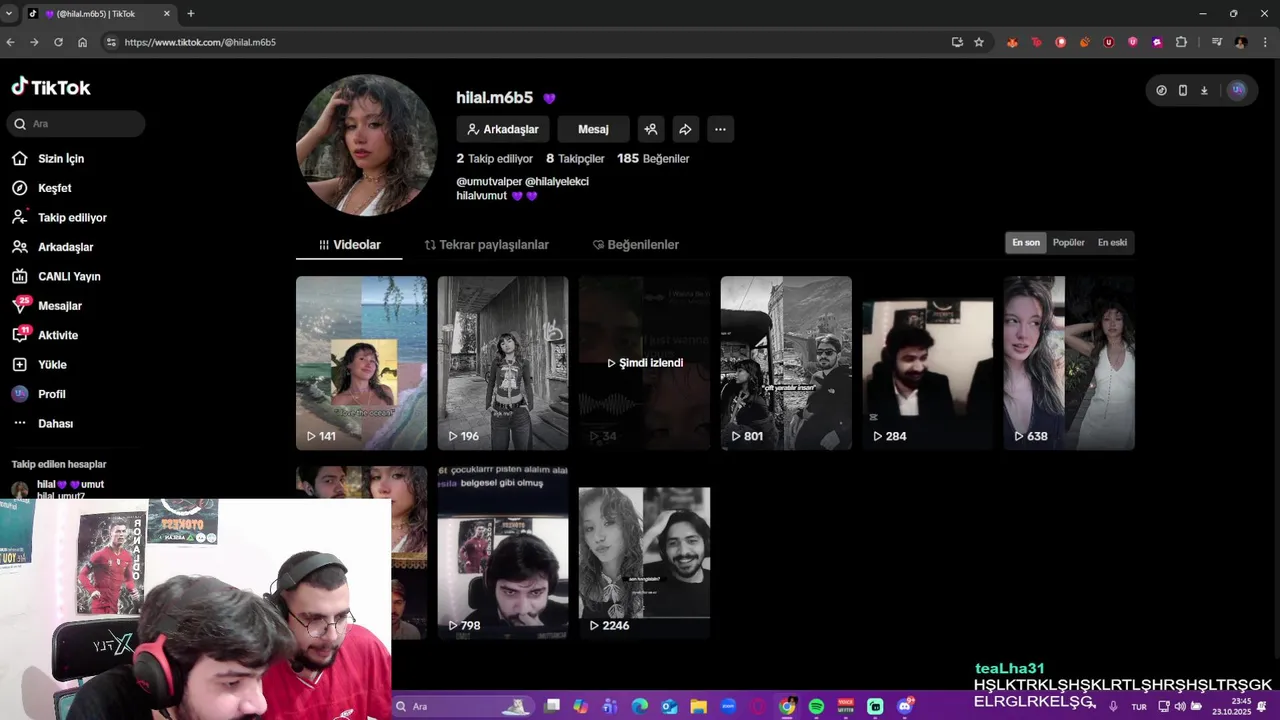Open Discord from the taskbar
This screenshot has height=720, width=1280.
point(905,707)
